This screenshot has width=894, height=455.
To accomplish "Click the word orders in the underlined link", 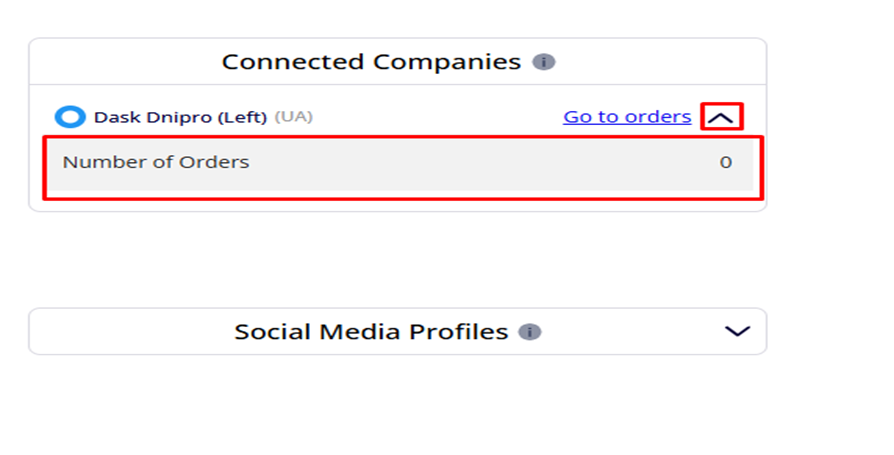I will click(x=658, y=117).
